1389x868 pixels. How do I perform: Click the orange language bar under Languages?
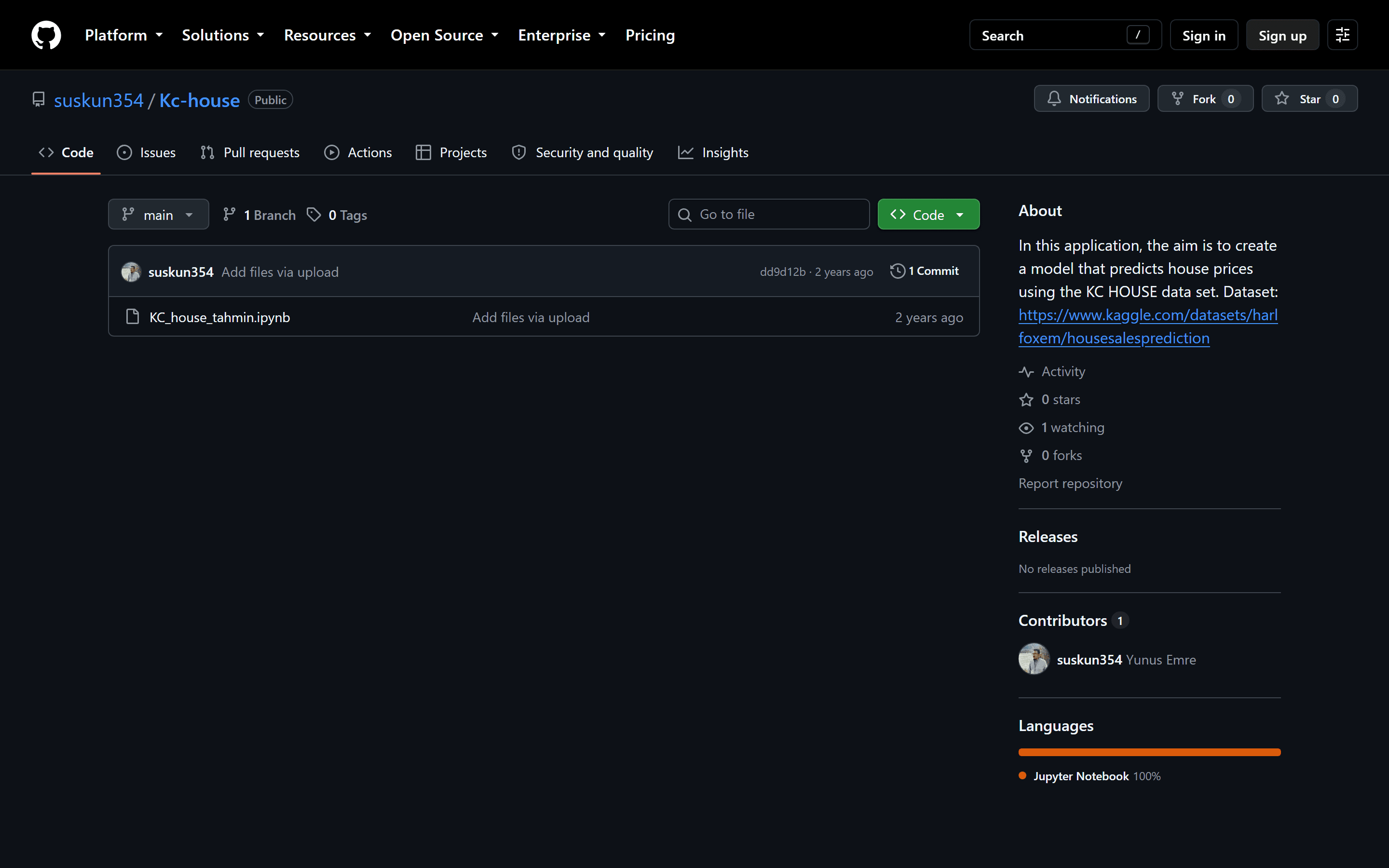[1149, 752]
